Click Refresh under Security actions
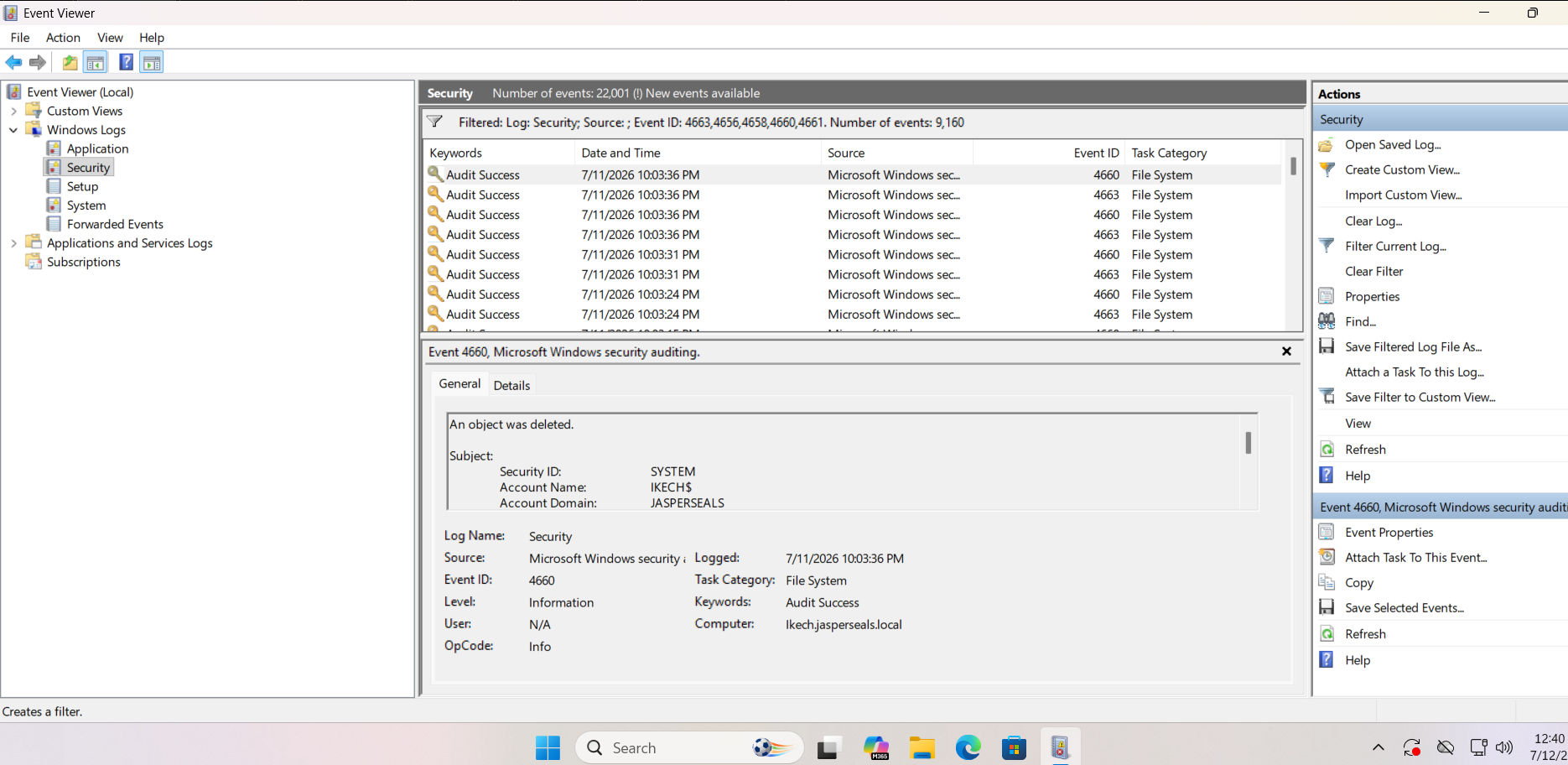Image resolution: width=1568 pixels, height=765 pixels. coord(1365,450)
